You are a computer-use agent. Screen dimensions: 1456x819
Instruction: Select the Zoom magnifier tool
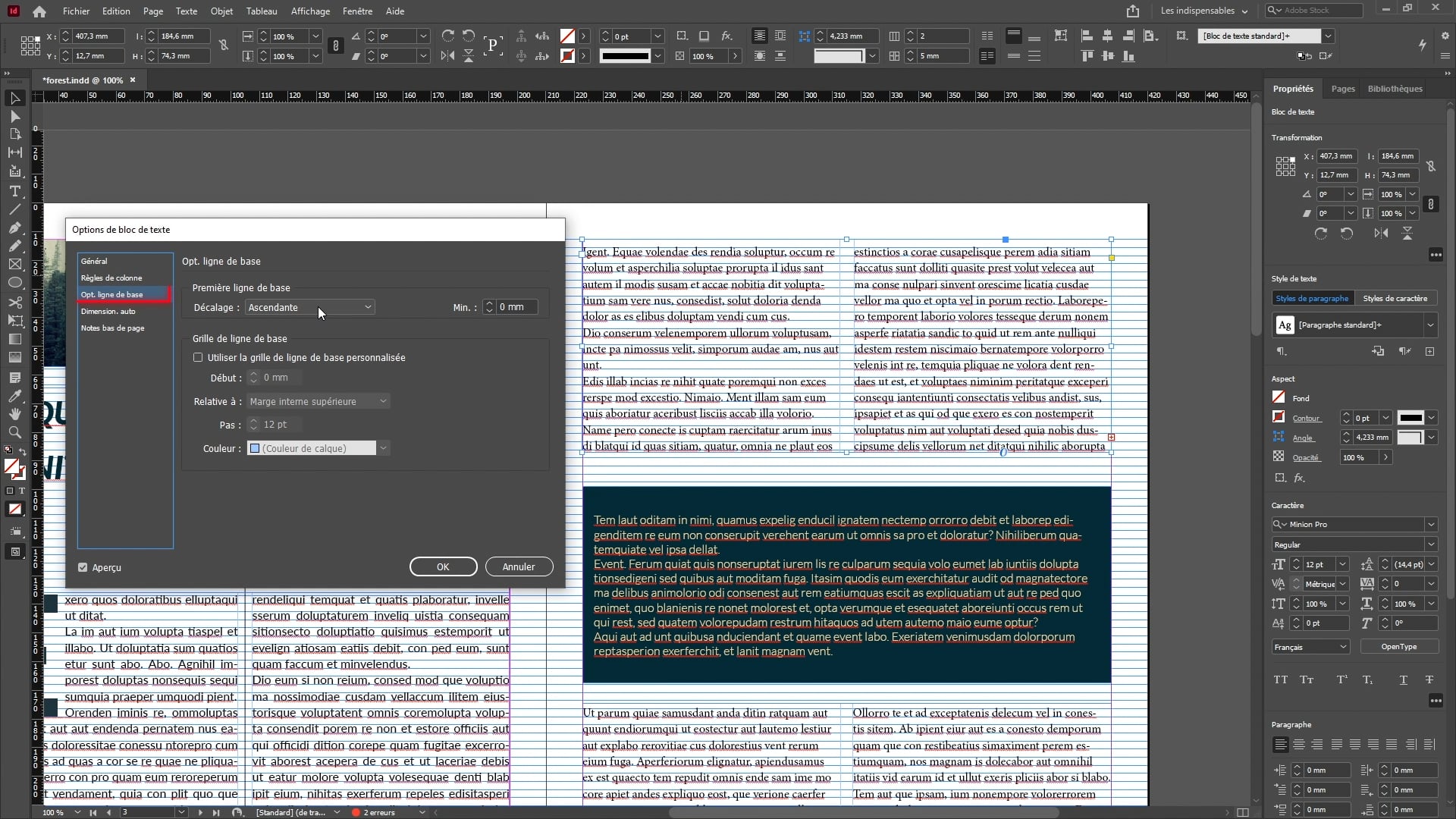tap(14, 432)
